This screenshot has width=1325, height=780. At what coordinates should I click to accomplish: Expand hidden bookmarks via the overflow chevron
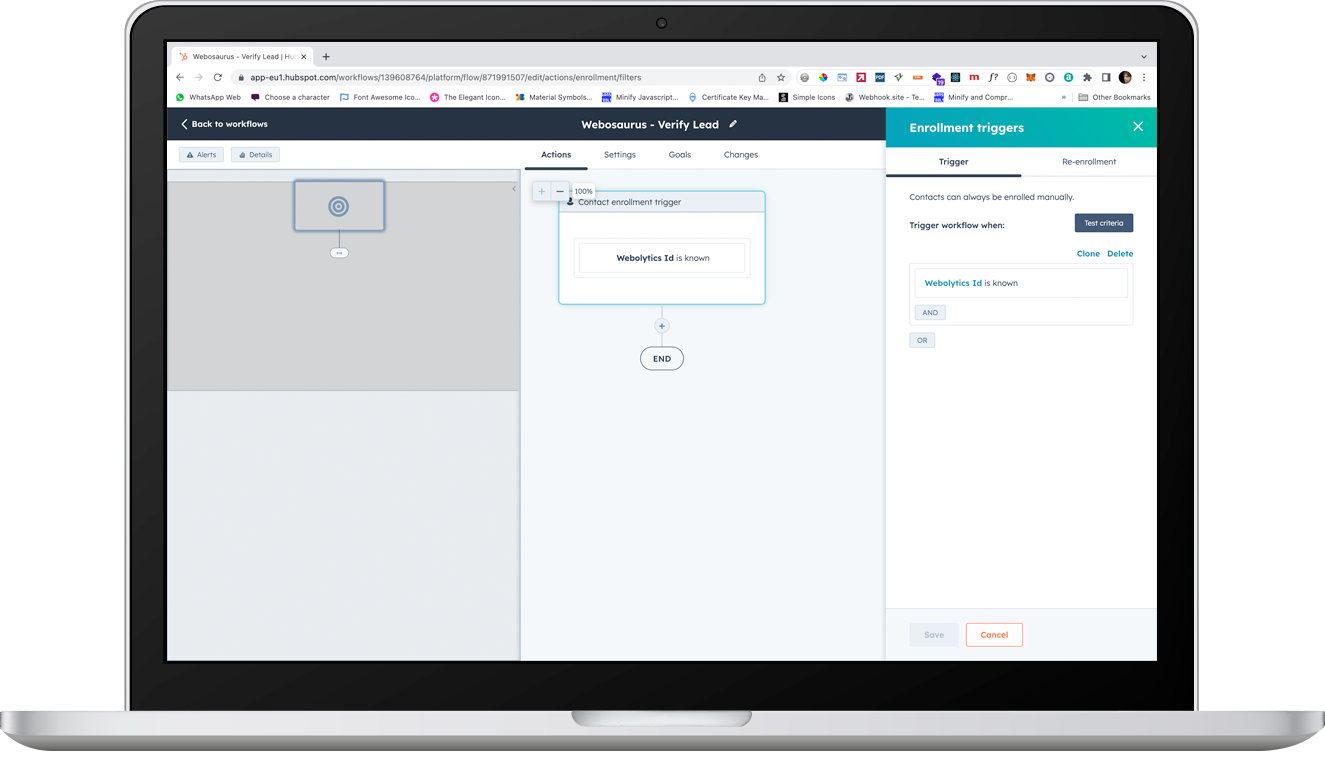[1063, 96]
